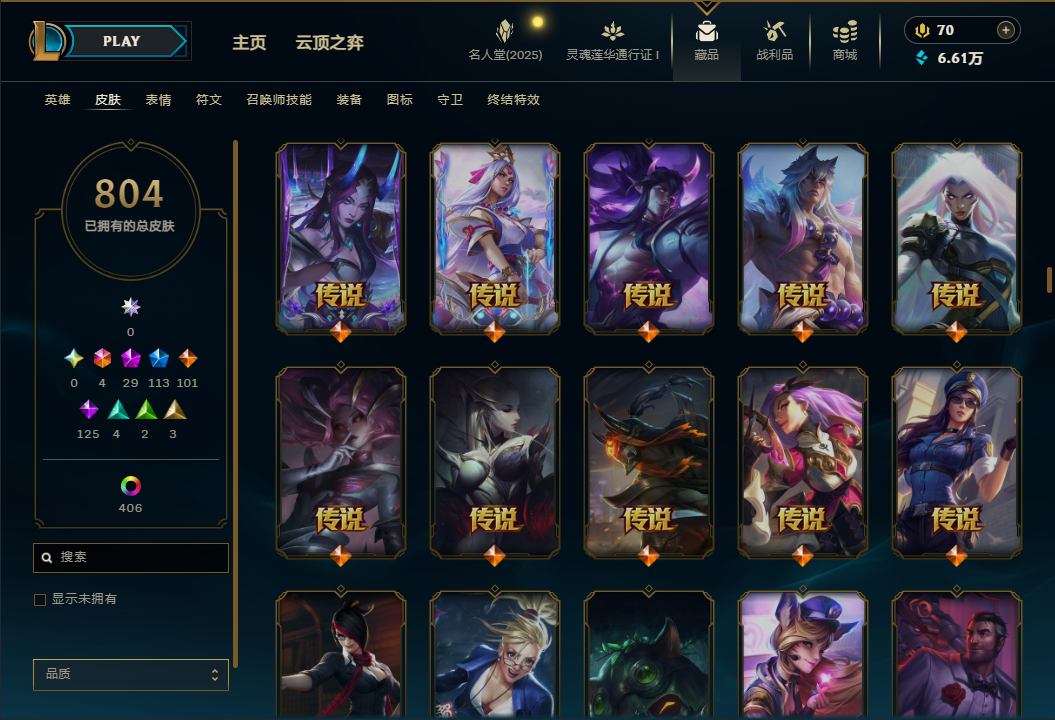Screen dimensions: 1055x720
Task: Go to the 云顶之弈 link
Action: tap(330, 42)
